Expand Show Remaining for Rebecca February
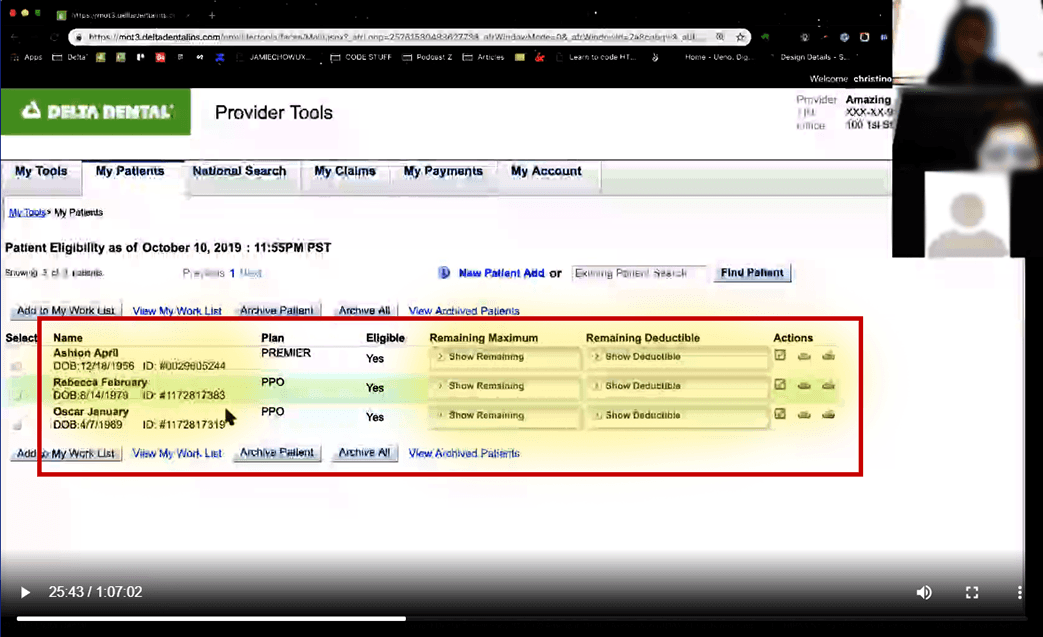This screenshot has width=1043, height=637. [x=505, y=386]
